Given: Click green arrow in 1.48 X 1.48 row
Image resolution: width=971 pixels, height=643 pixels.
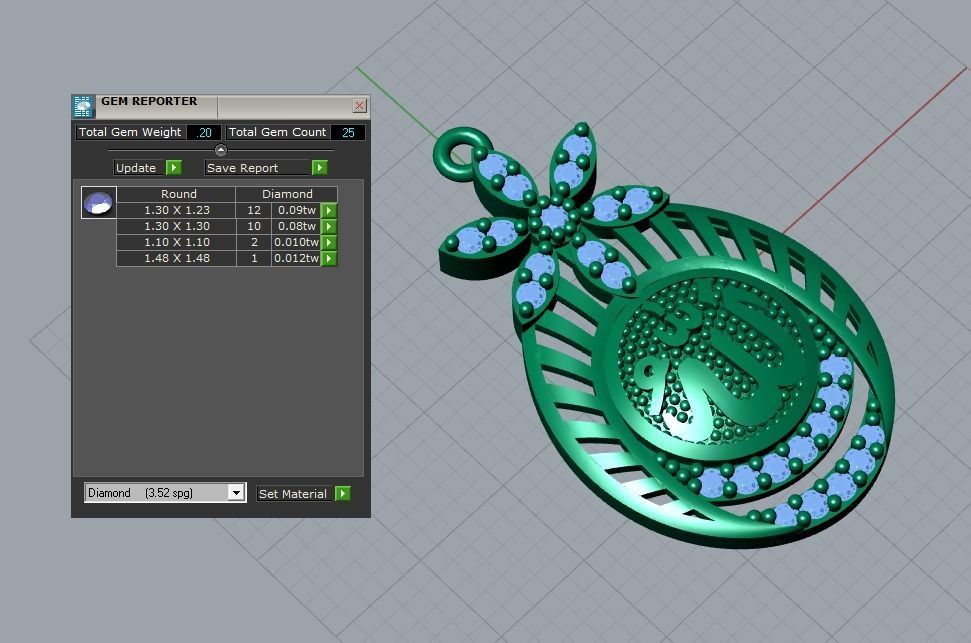Looking at the screenshot, I should click(x=329, y=259).
